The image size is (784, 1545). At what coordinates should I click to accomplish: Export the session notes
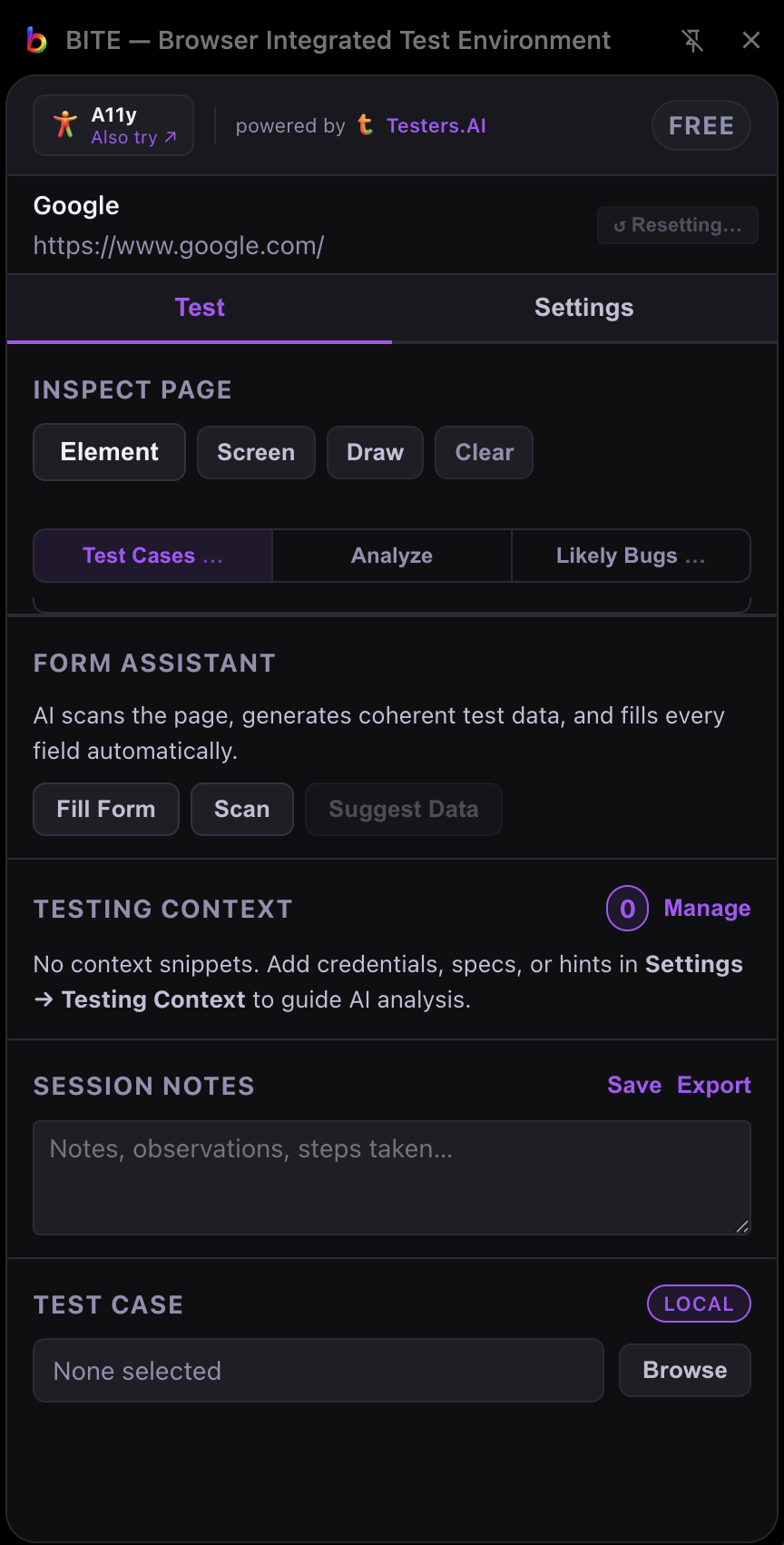tap(714, 1085)
